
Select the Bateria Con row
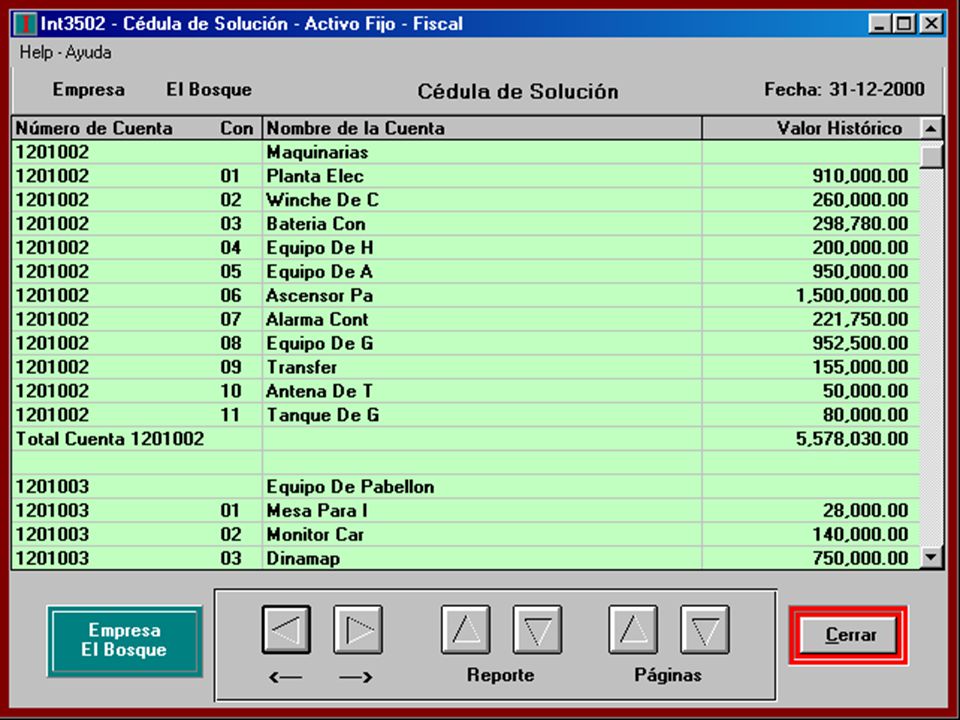click(466, 223)
